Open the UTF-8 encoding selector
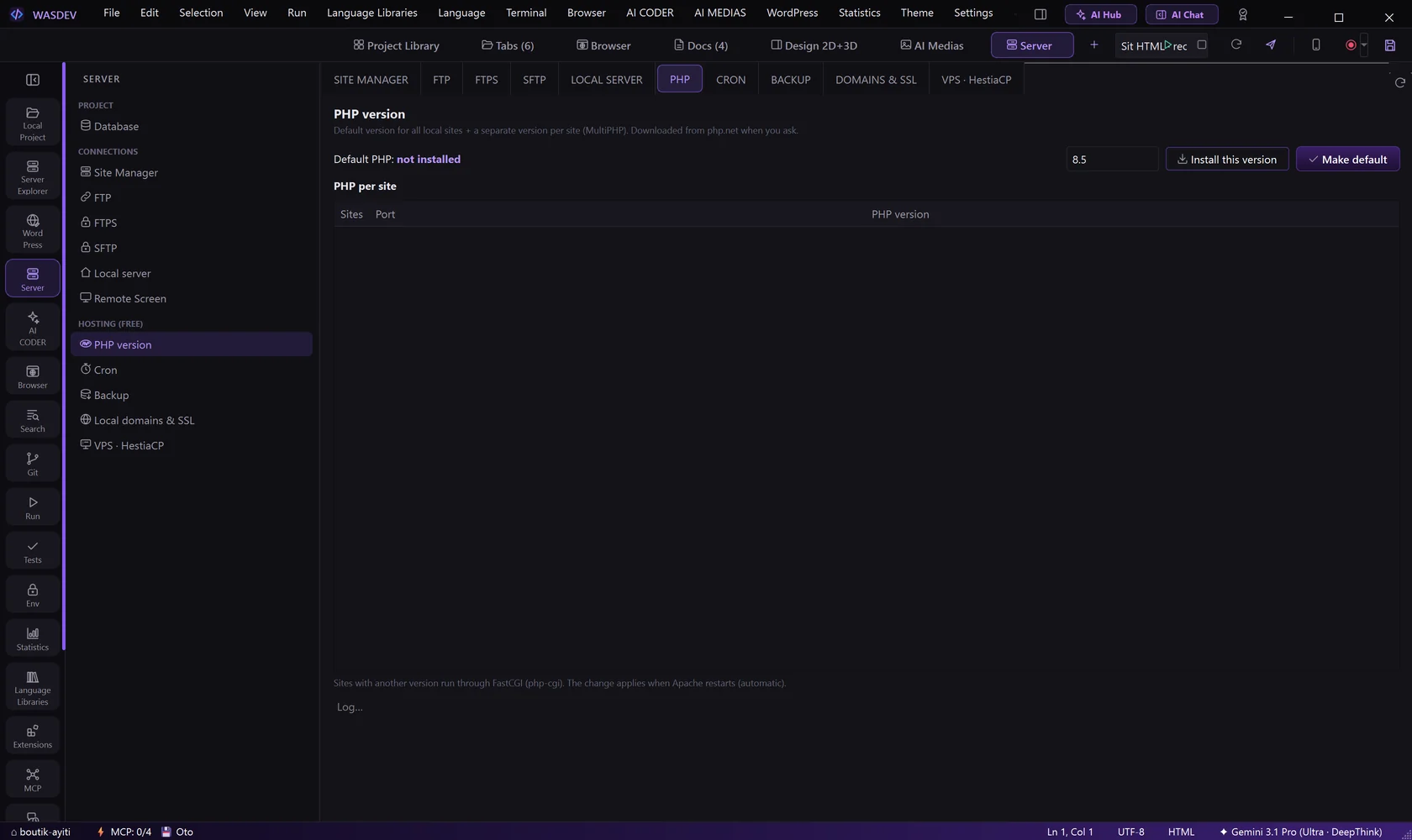 pyautogui.click(x=1131, y=832)
